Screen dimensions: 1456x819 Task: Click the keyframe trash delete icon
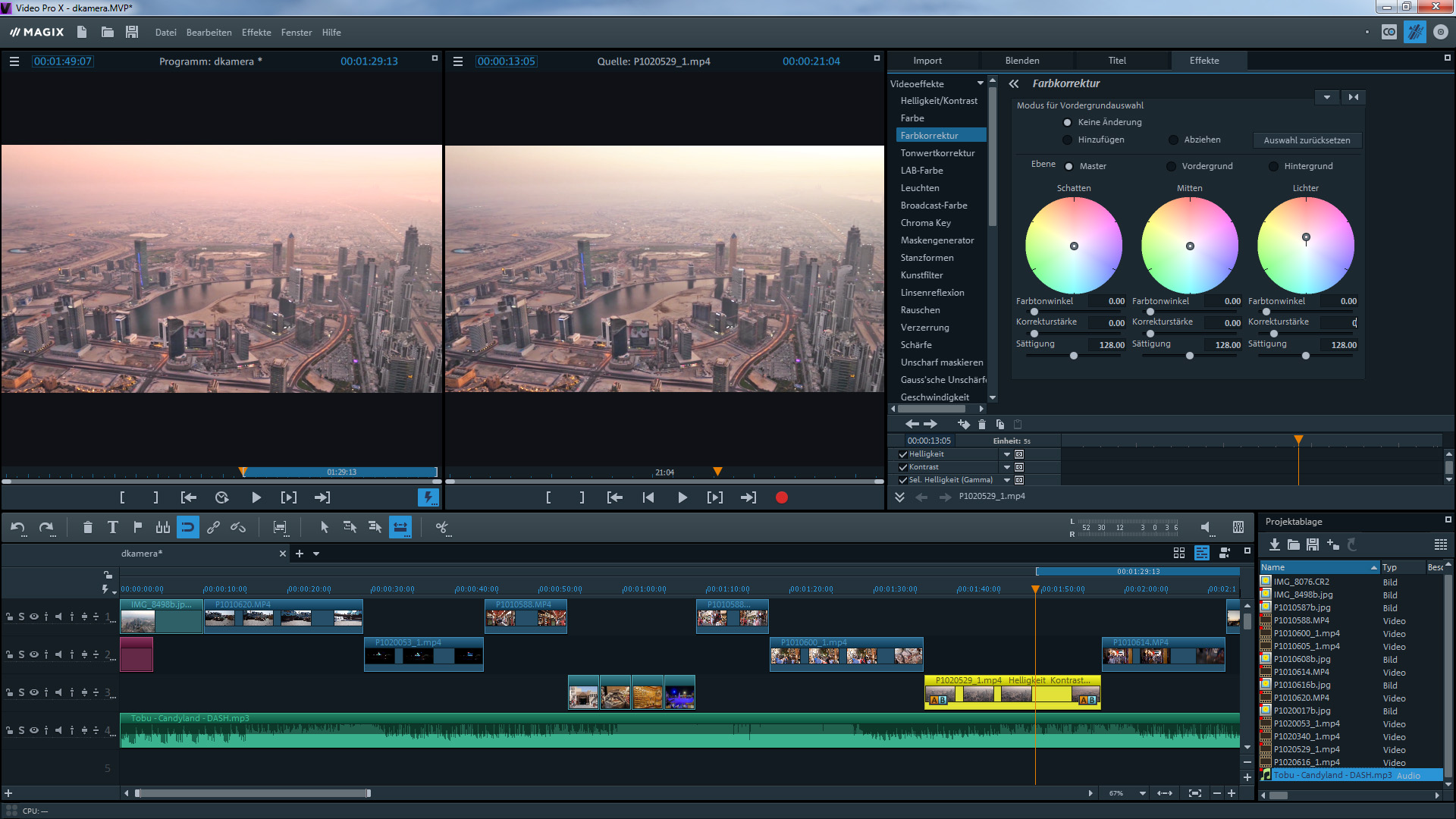pos(982,424)
